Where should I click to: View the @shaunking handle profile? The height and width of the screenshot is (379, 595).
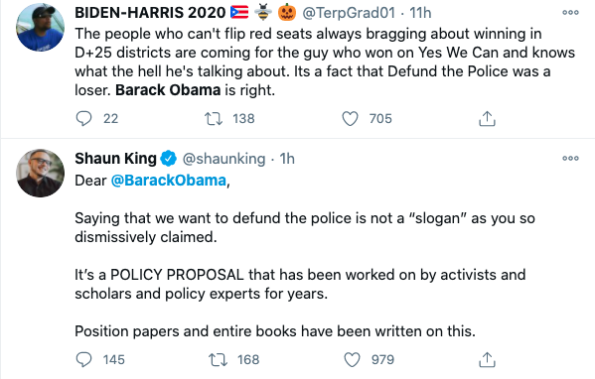coord(224,159)
